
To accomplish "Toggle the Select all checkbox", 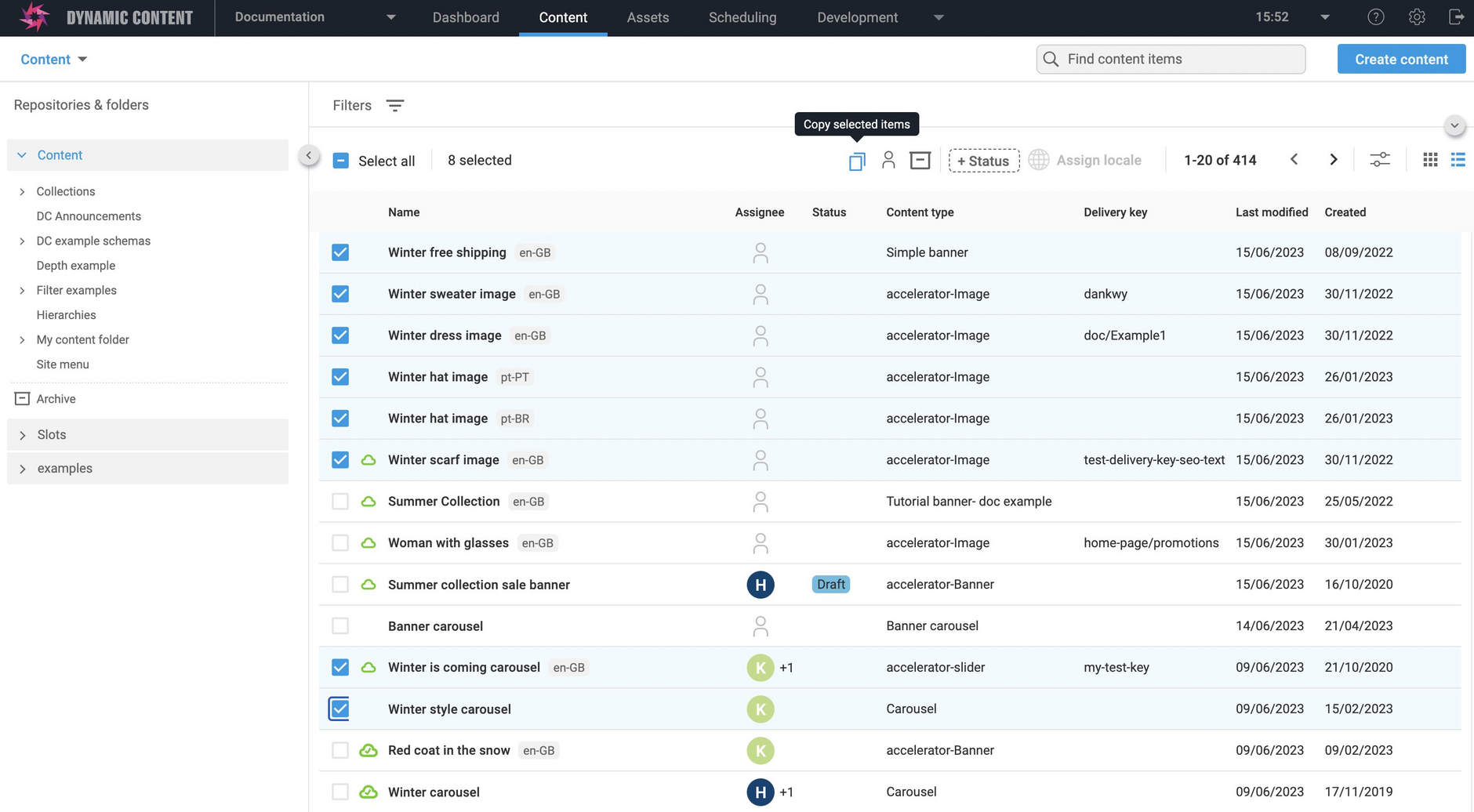I will [341, 161].
